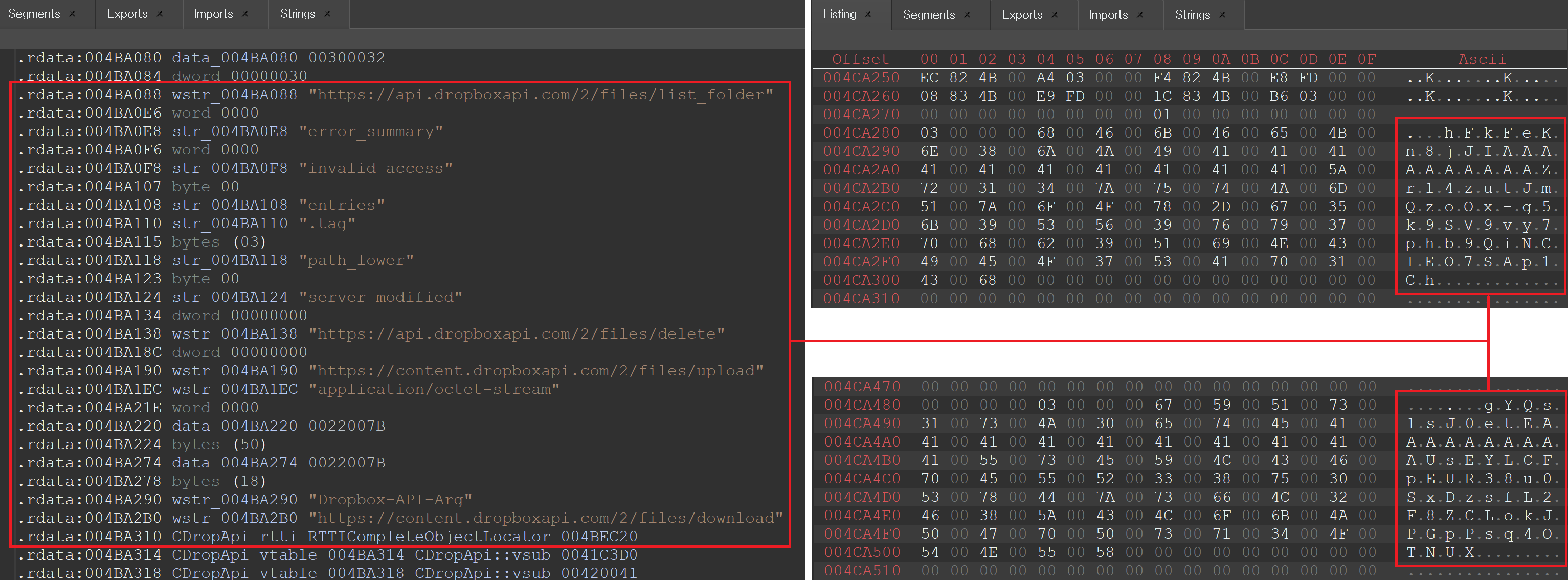The image size is (1568, 580).
Task: Open the Imports tab in the disassembly panel
Action: tap(213, 14)
